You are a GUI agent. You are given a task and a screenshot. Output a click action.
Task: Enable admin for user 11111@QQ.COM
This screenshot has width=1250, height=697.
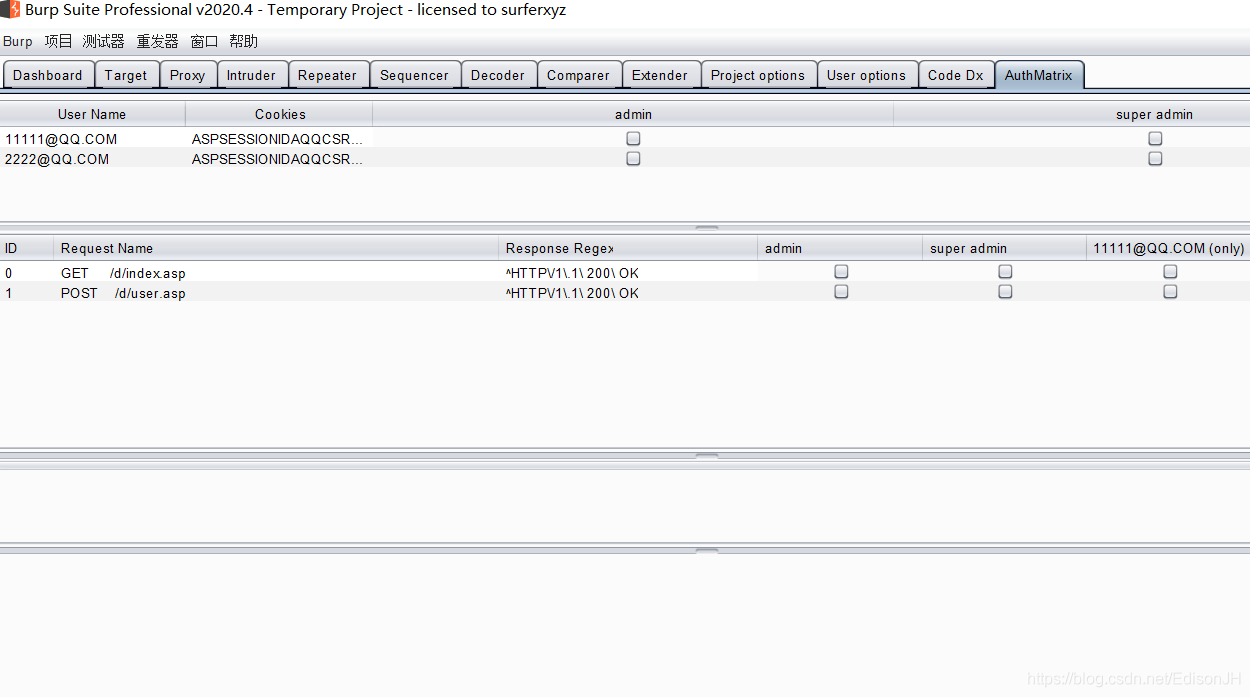click(x=633, y=138)
